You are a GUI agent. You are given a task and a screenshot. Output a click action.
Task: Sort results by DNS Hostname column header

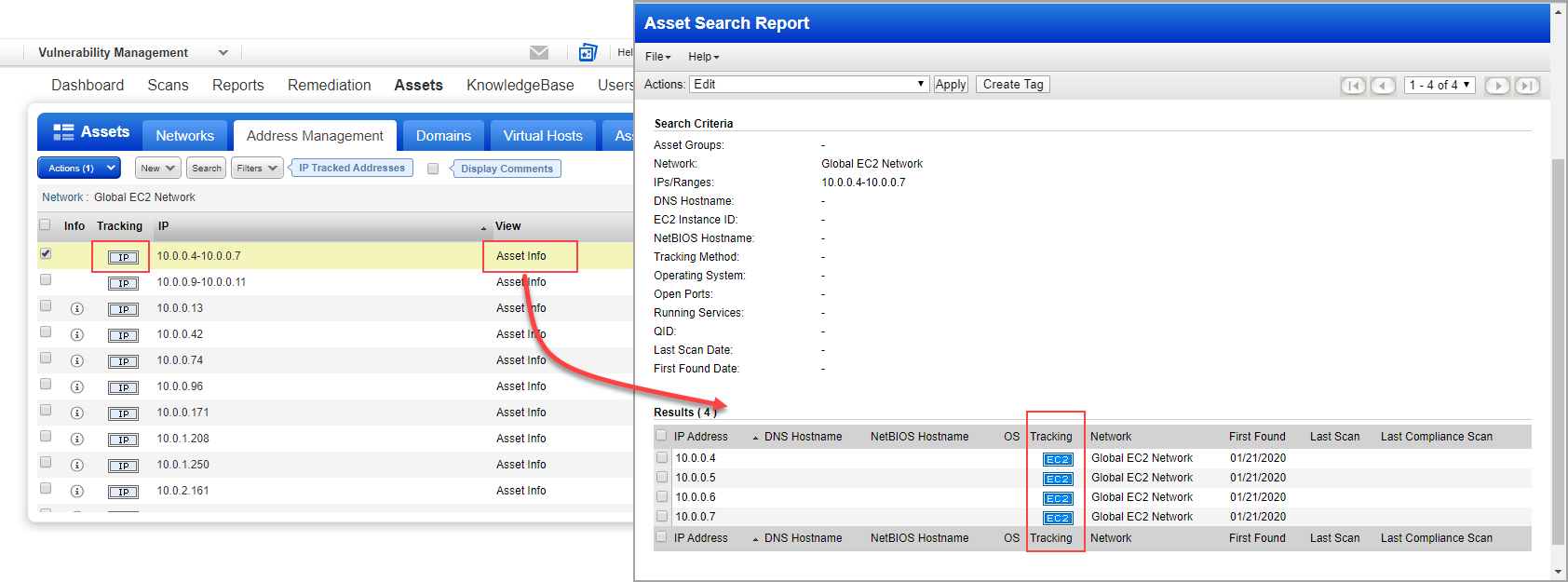803,437
